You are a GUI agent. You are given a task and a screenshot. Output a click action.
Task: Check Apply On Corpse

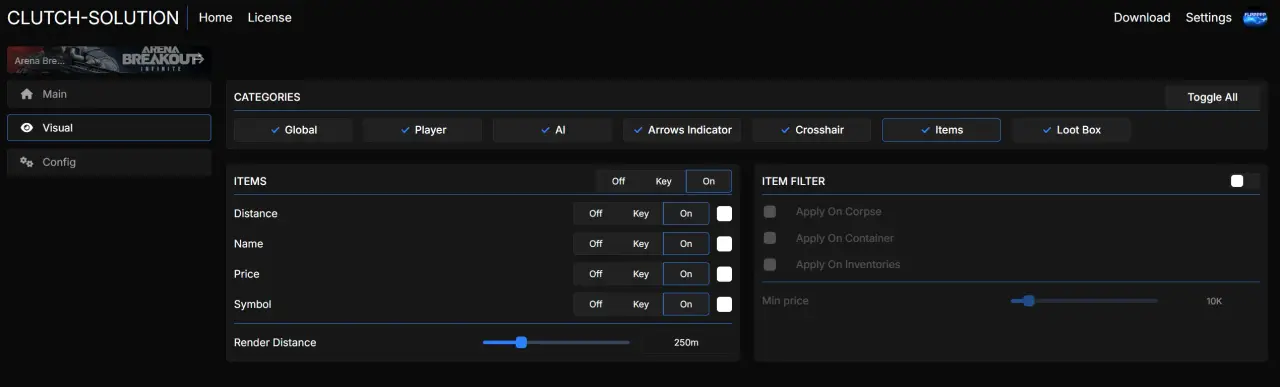[x=770, y=212]
